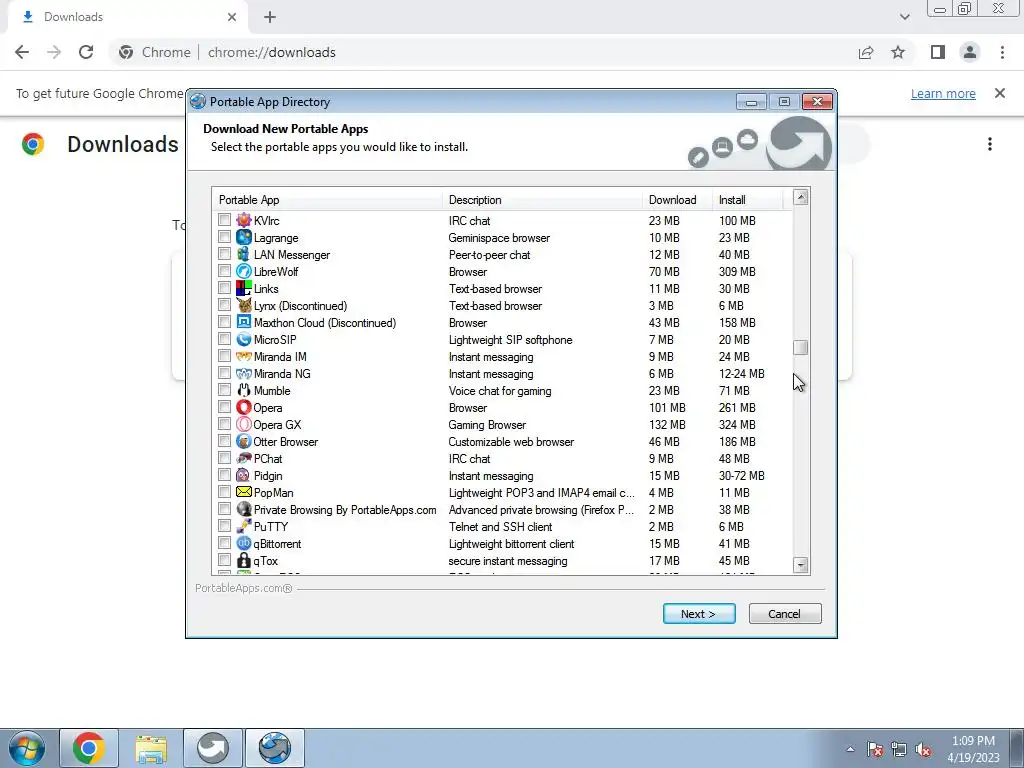Image resolution: width=1024 pixels, height=768 pixels.
Task: Open Chrome share page icon
Action: pos(866,52)
